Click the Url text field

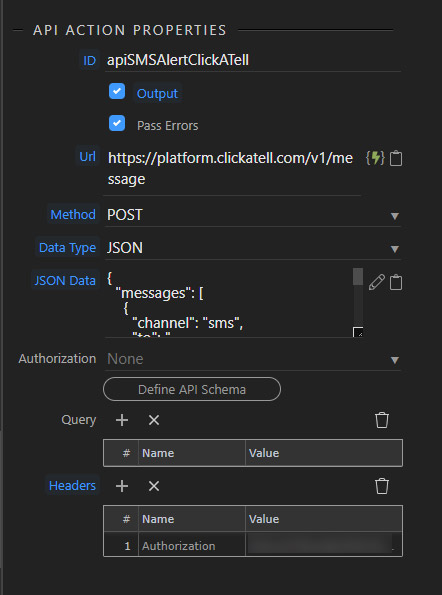(232, 168)
